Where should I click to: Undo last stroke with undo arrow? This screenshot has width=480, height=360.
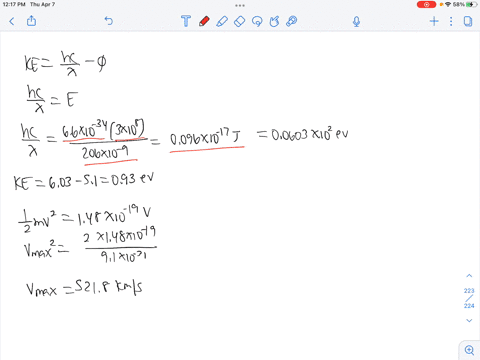(109, 21)
